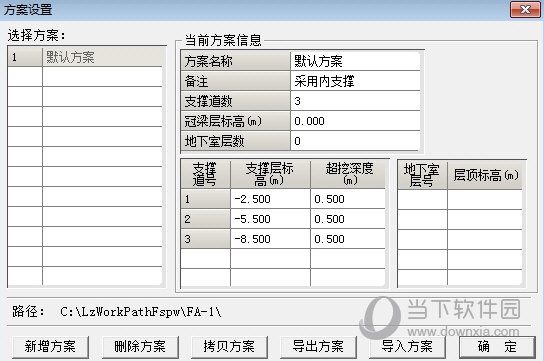Select the -2.500 support elevation cell
Image resolution: width=544 pixels, height=361 pixels.
tap(270, 199)
